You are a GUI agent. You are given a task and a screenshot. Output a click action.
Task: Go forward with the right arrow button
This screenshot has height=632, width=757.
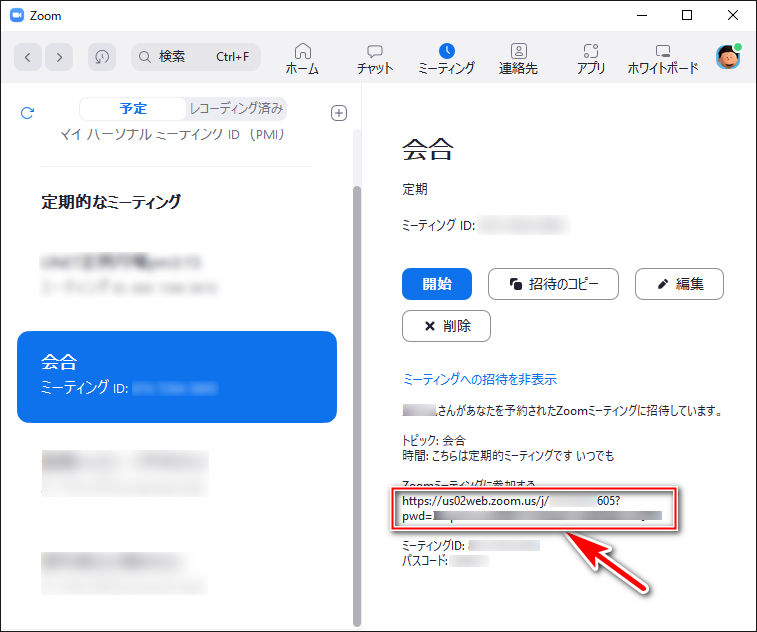click(59, 57)
